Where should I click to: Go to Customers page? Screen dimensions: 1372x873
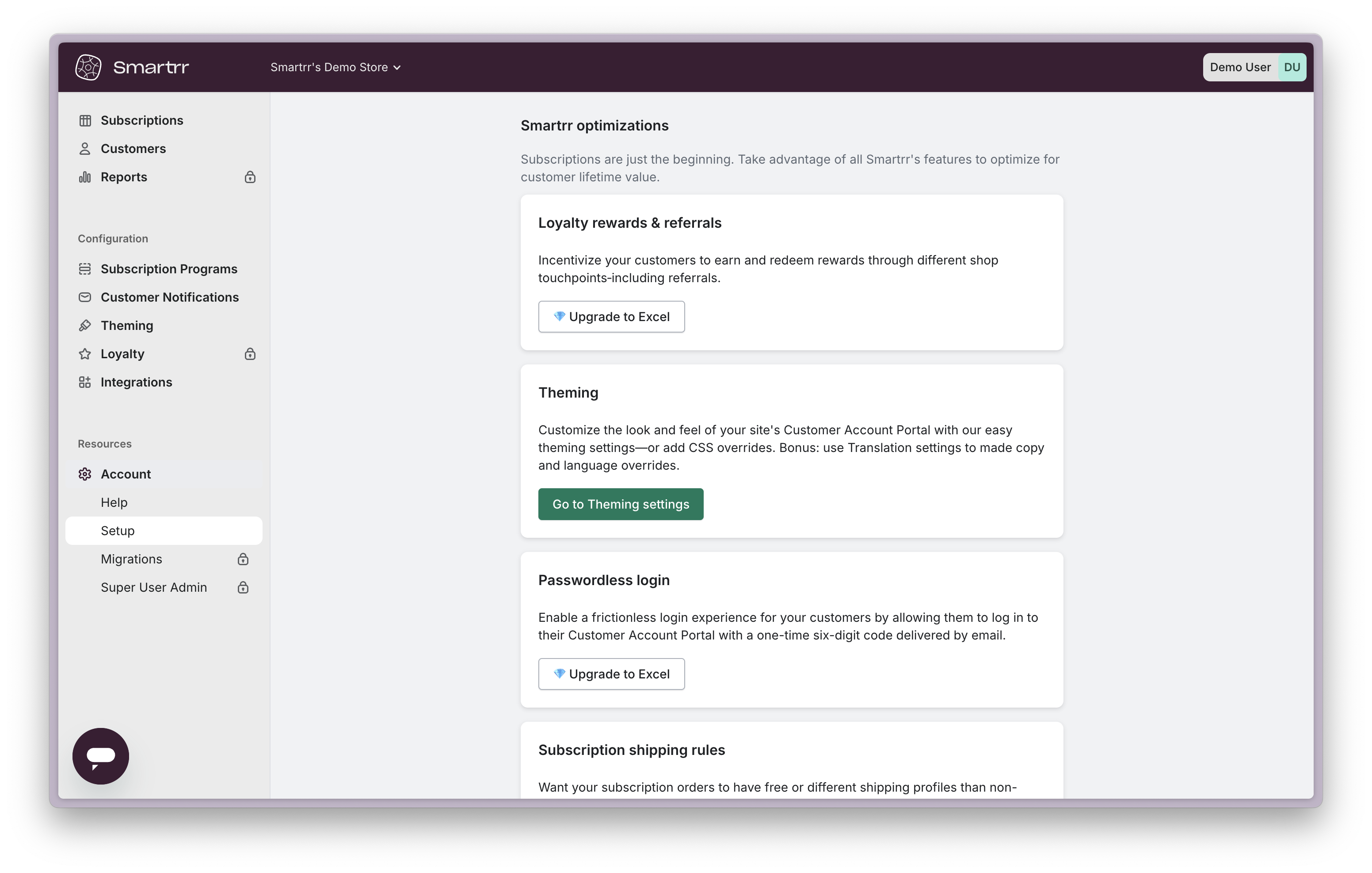(164, 149)
